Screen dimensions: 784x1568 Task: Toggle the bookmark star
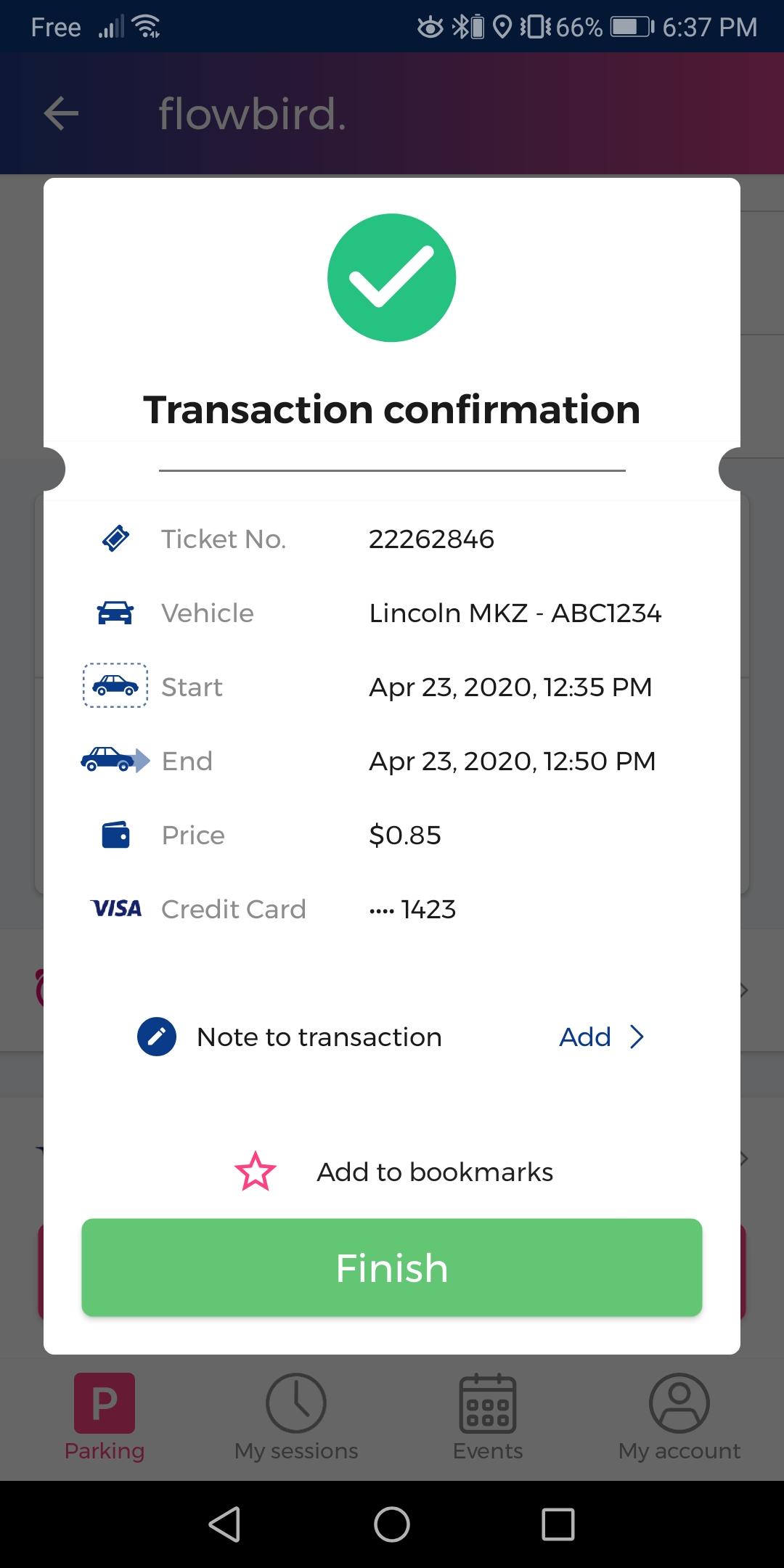tap(256, 1172)
